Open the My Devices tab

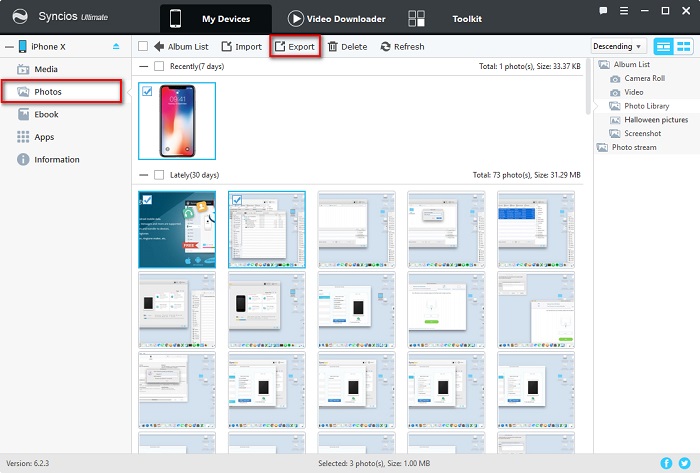pyautogui.click(x=216, y=19)
